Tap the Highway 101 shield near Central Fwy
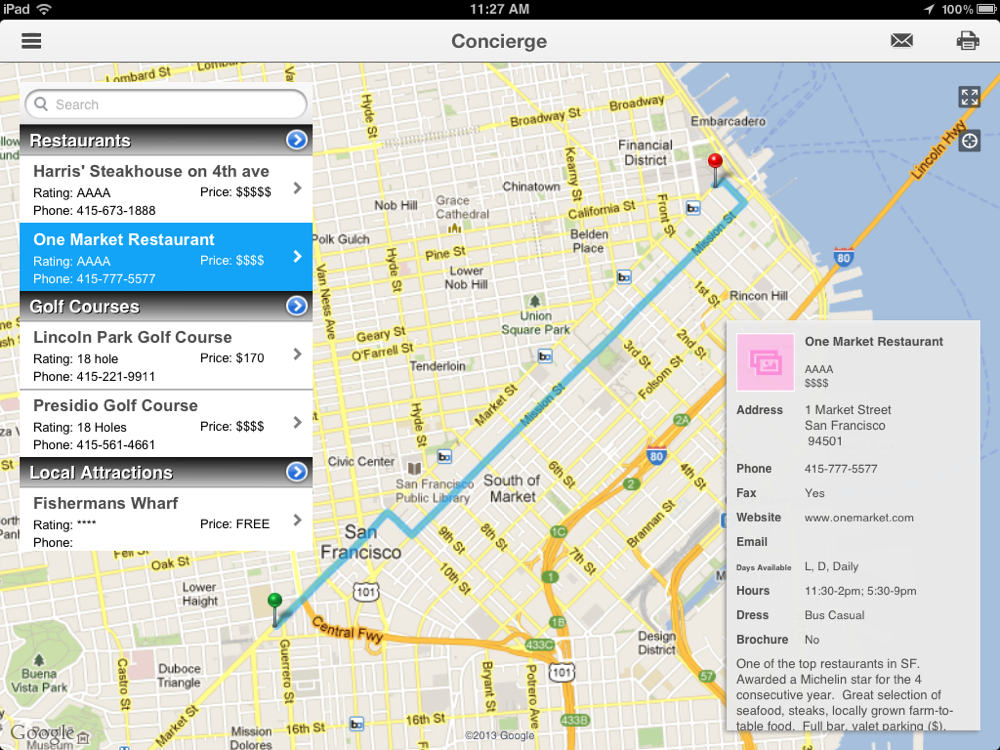Image resolution: width=1000 pixels, height=750 pixels. pos(366,592)
